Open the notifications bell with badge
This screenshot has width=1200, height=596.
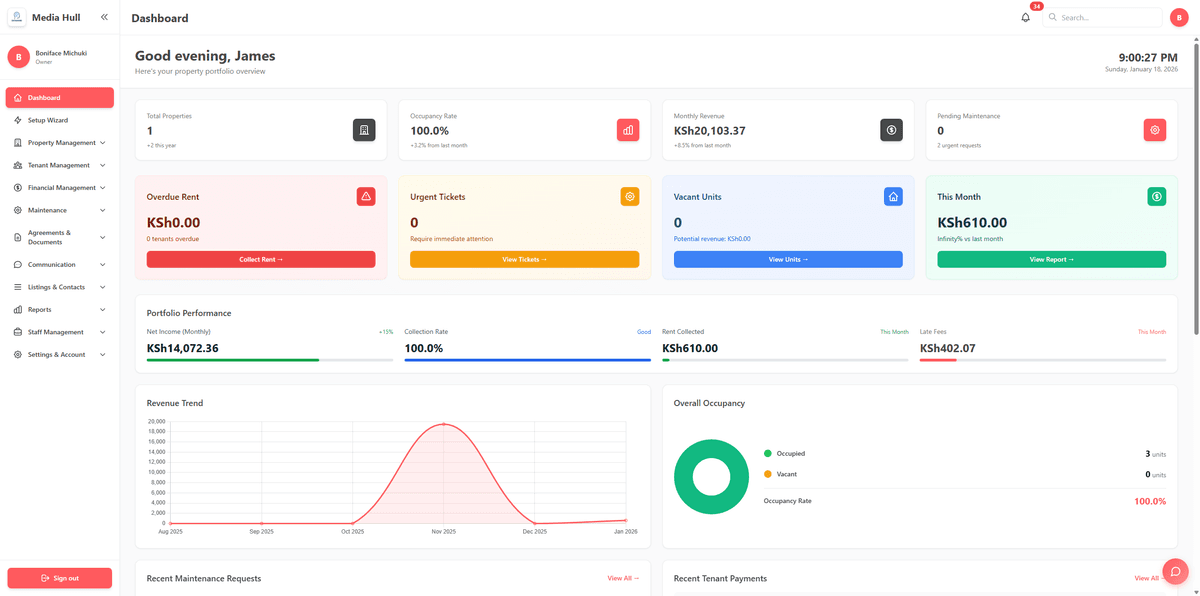(x=1024, y=16)
